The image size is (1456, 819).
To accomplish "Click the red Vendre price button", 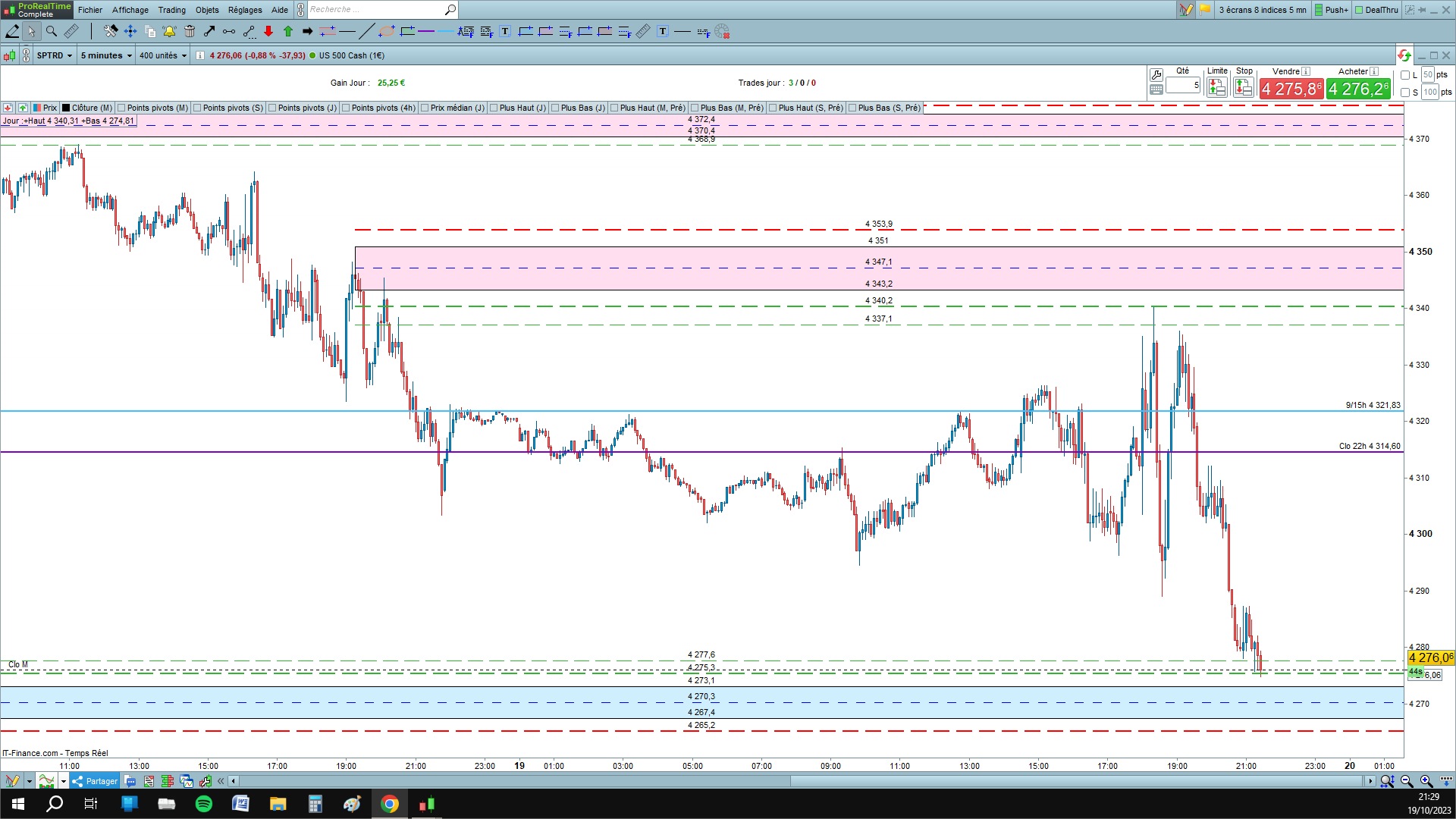I will click(1291, 89).
